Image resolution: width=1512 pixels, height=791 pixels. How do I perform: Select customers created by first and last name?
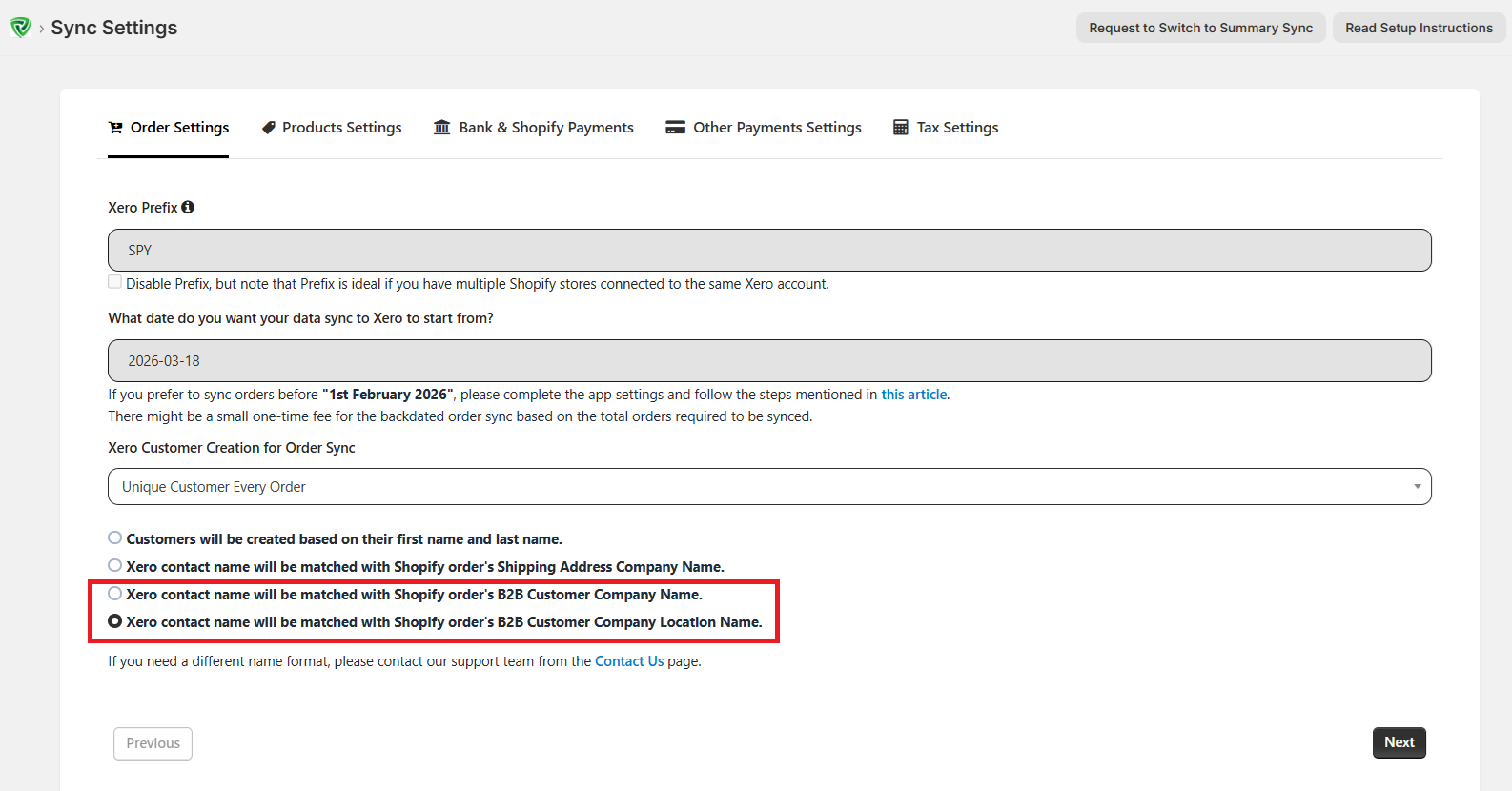(115, 538)
